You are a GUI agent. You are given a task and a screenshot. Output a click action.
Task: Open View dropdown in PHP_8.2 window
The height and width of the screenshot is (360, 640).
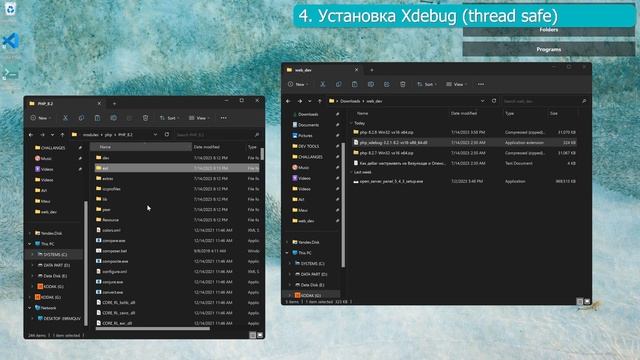199,118
